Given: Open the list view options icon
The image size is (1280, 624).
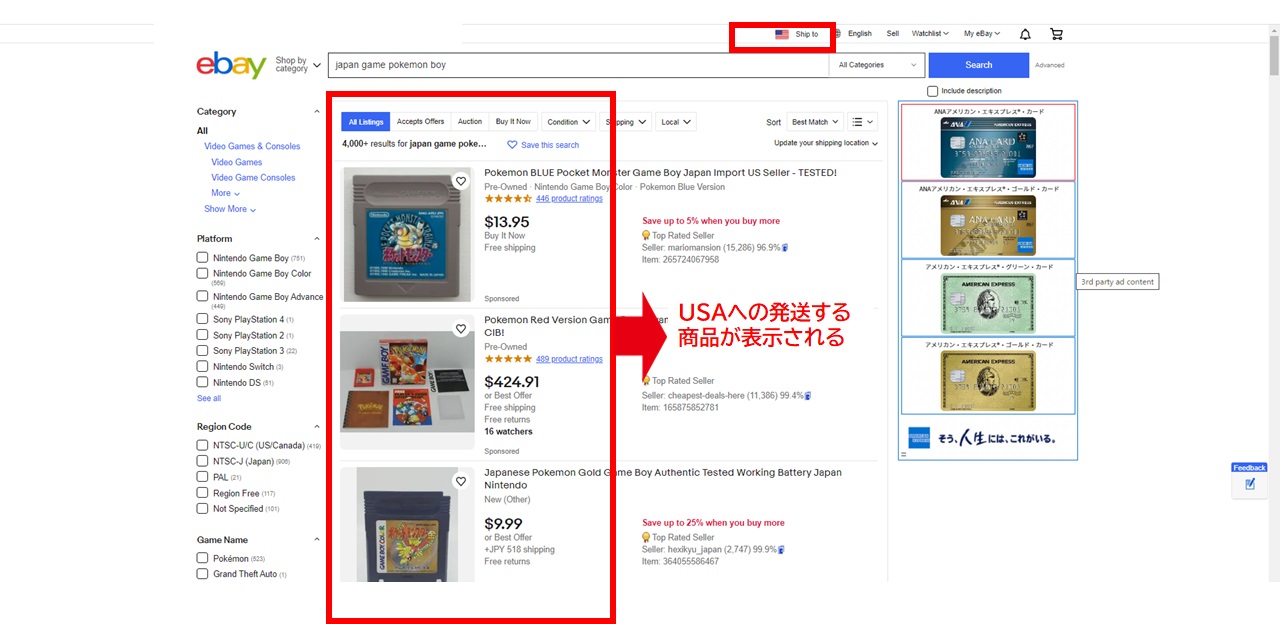Looking at the screenshot, I should [x=862, y=122].
